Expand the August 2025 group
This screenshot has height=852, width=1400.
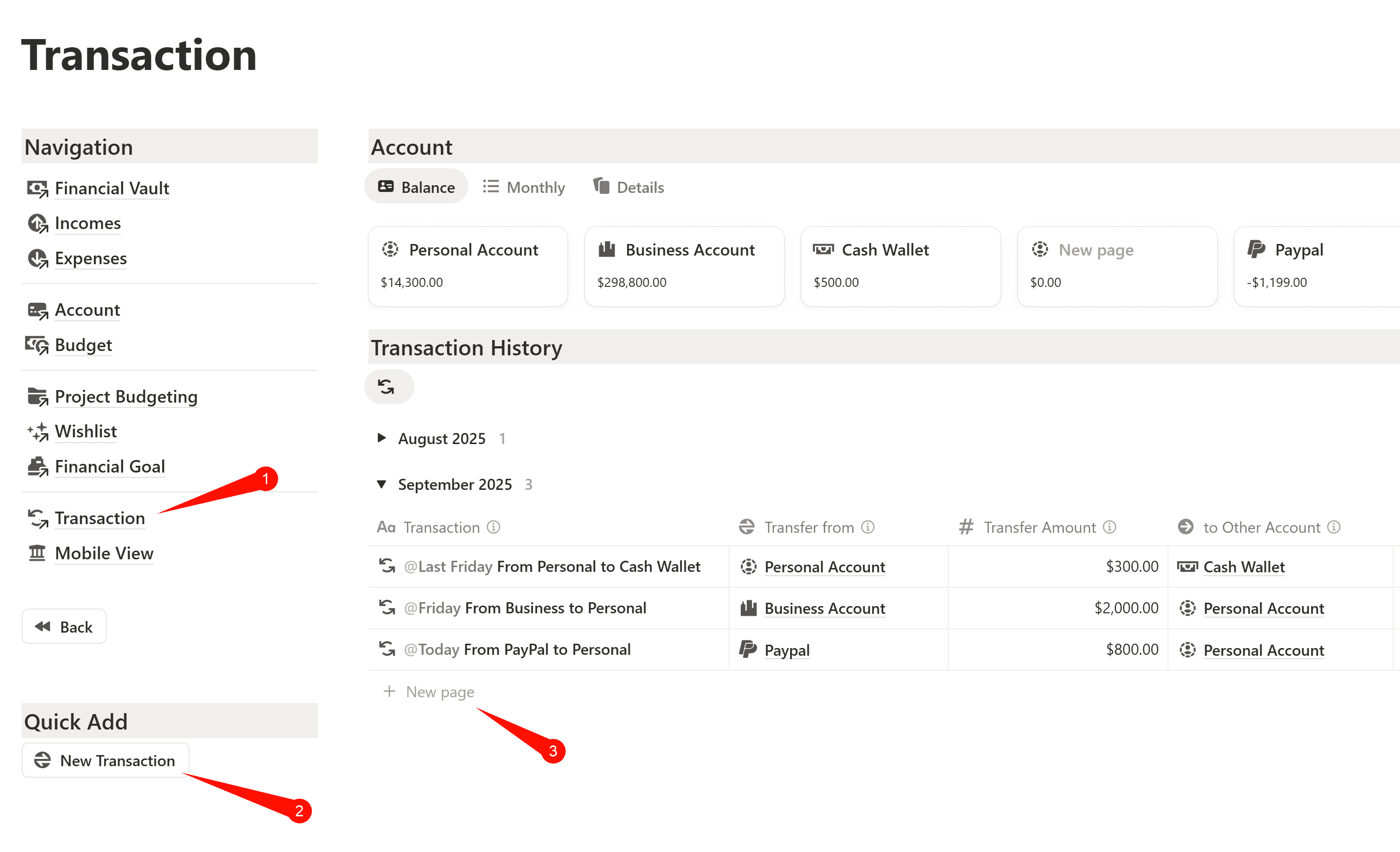pyautogui.click(x=382, y=438)
